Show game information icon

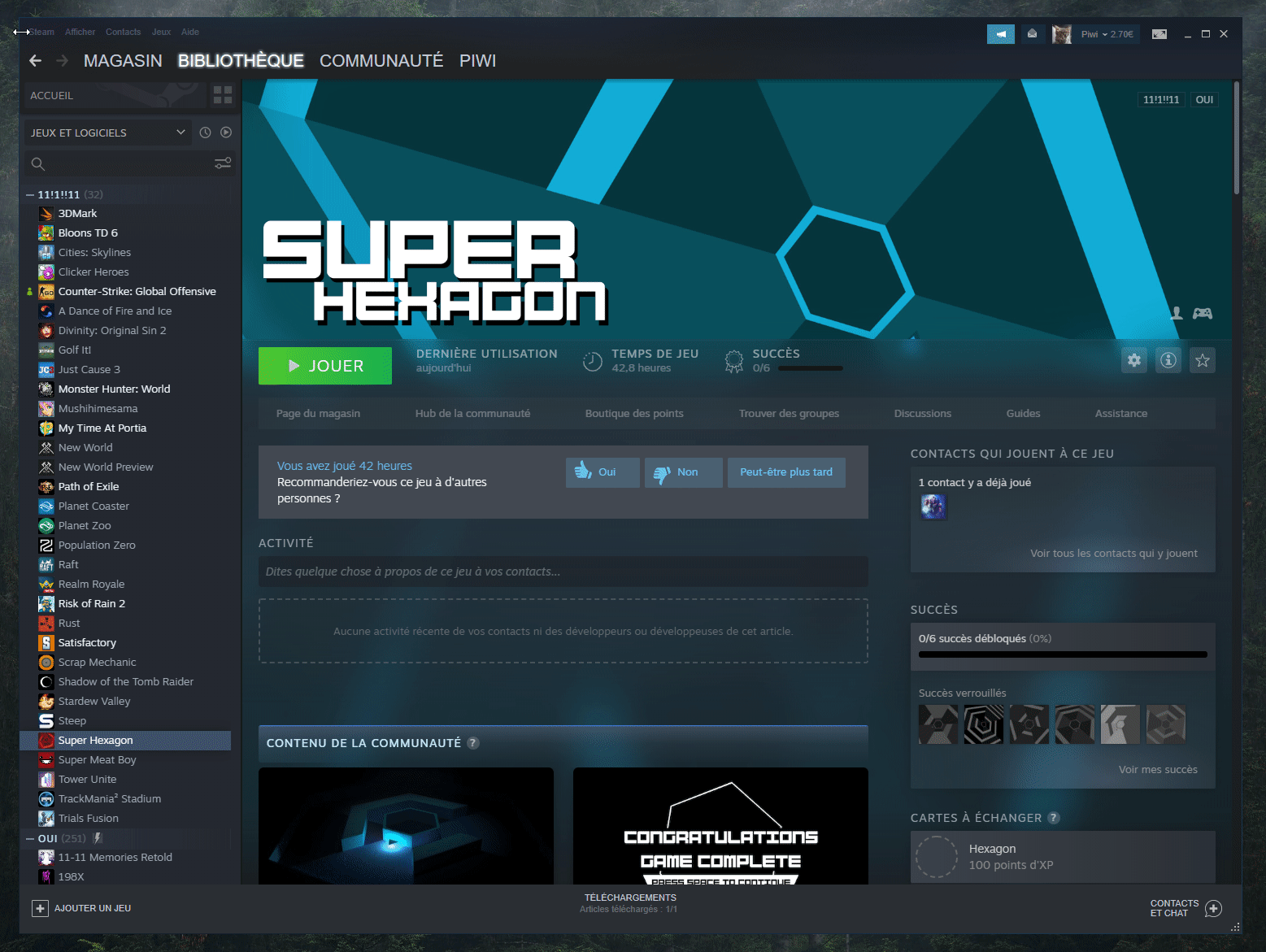coord(1168,360)
